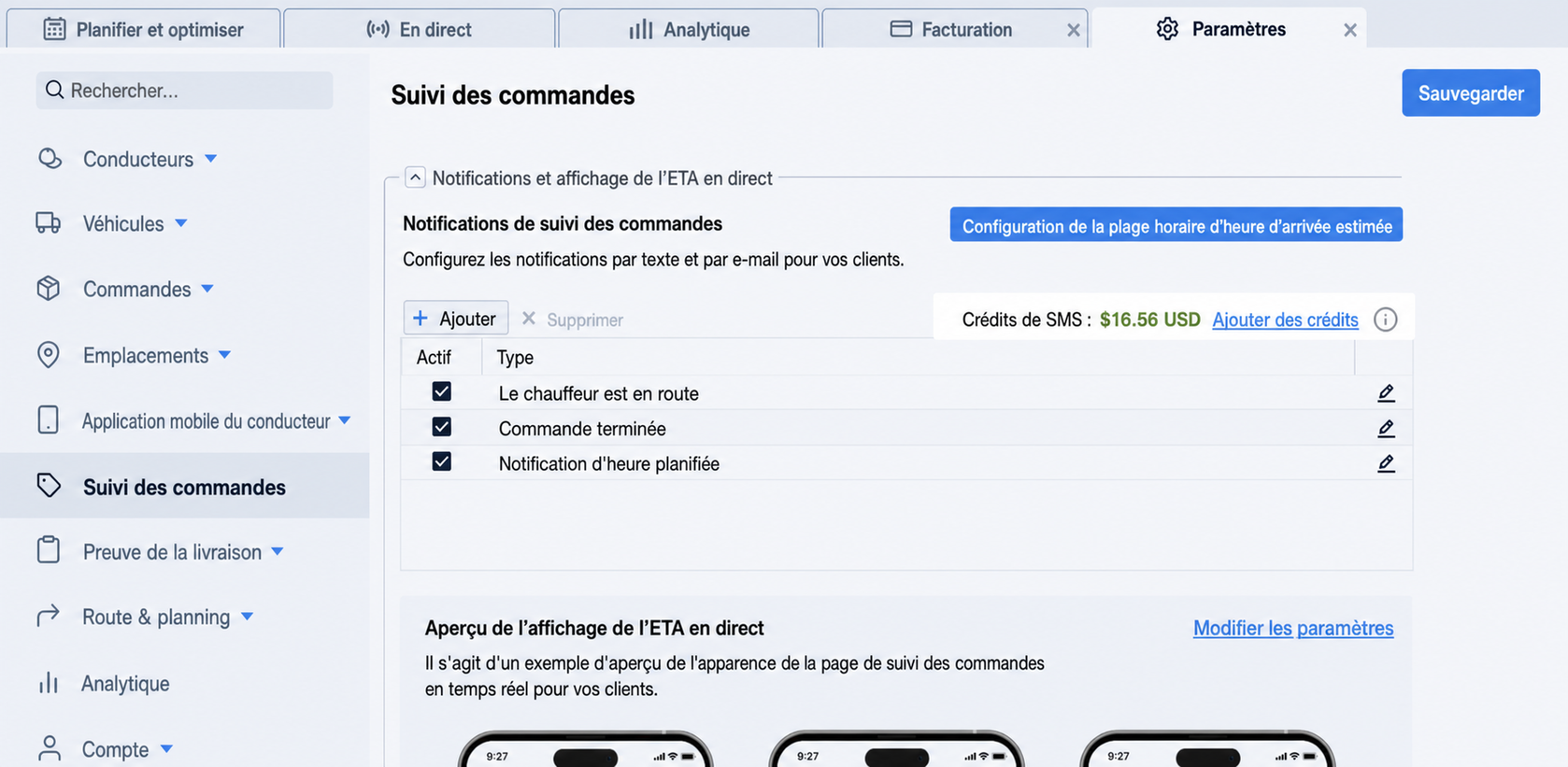Expand the Route & planning arrow
1568x767 pixels.
point(248,617)
